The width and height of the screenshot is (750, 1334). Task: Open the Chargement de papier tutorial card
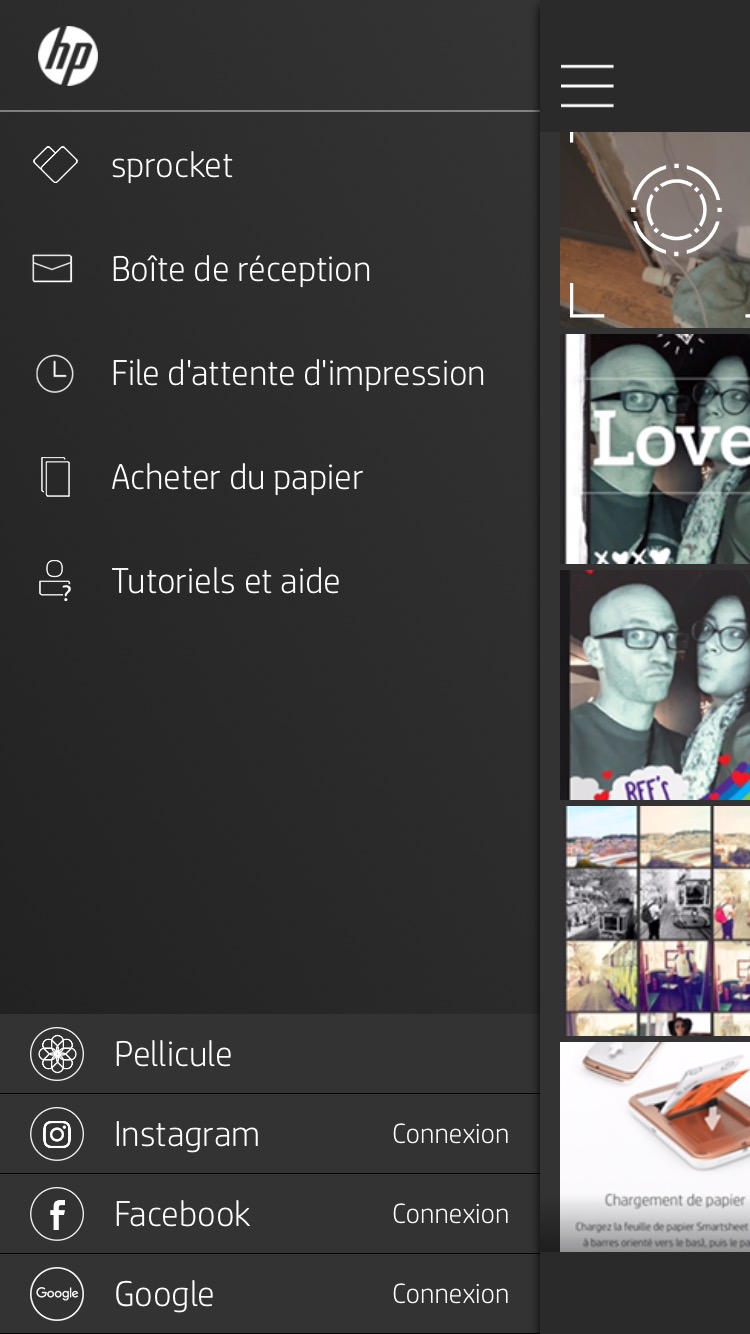[x=655, y=1146]
